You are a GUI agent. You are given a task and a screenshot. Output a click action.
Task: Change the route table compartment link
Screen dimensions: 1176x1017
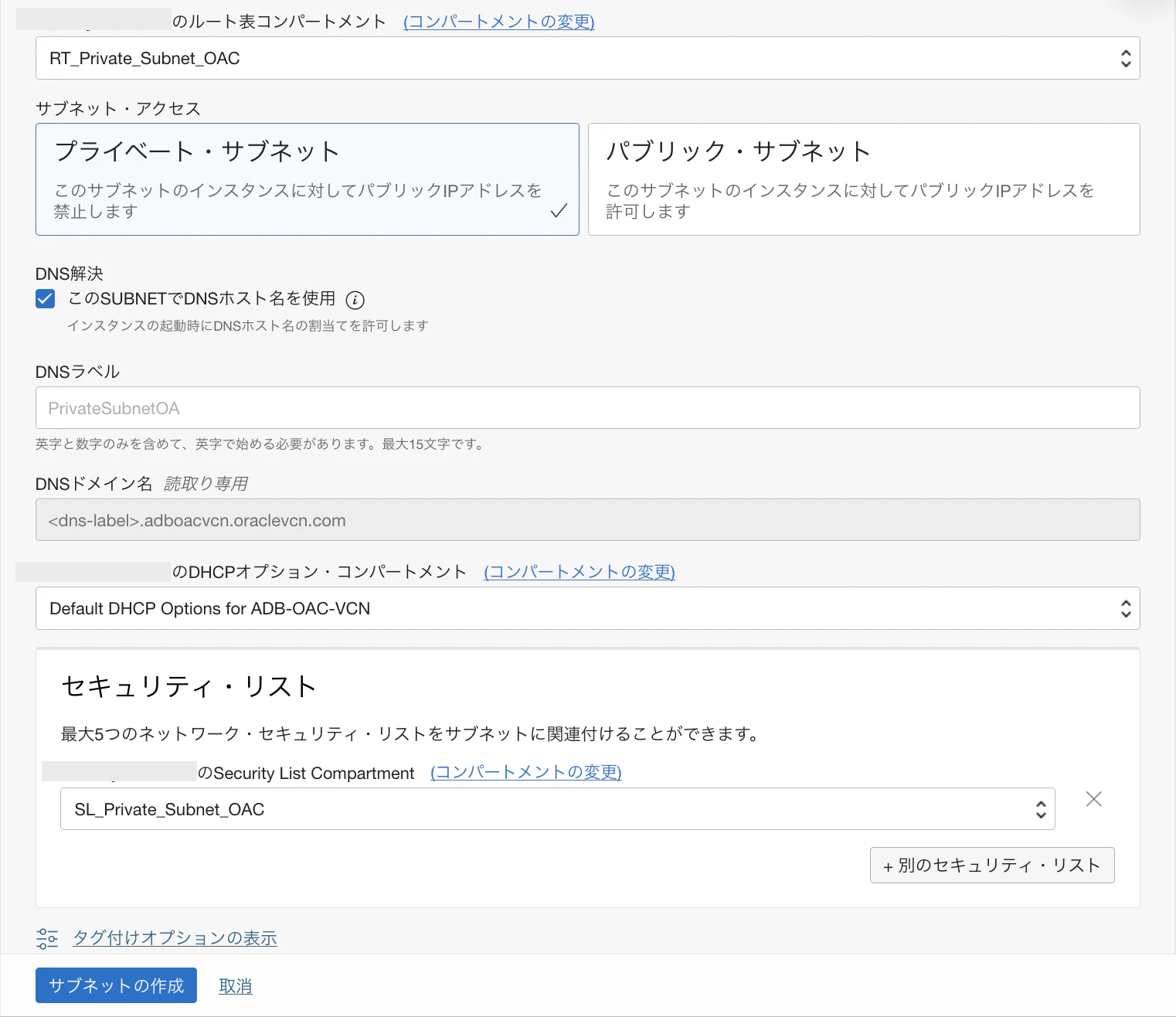pos(499,22)
